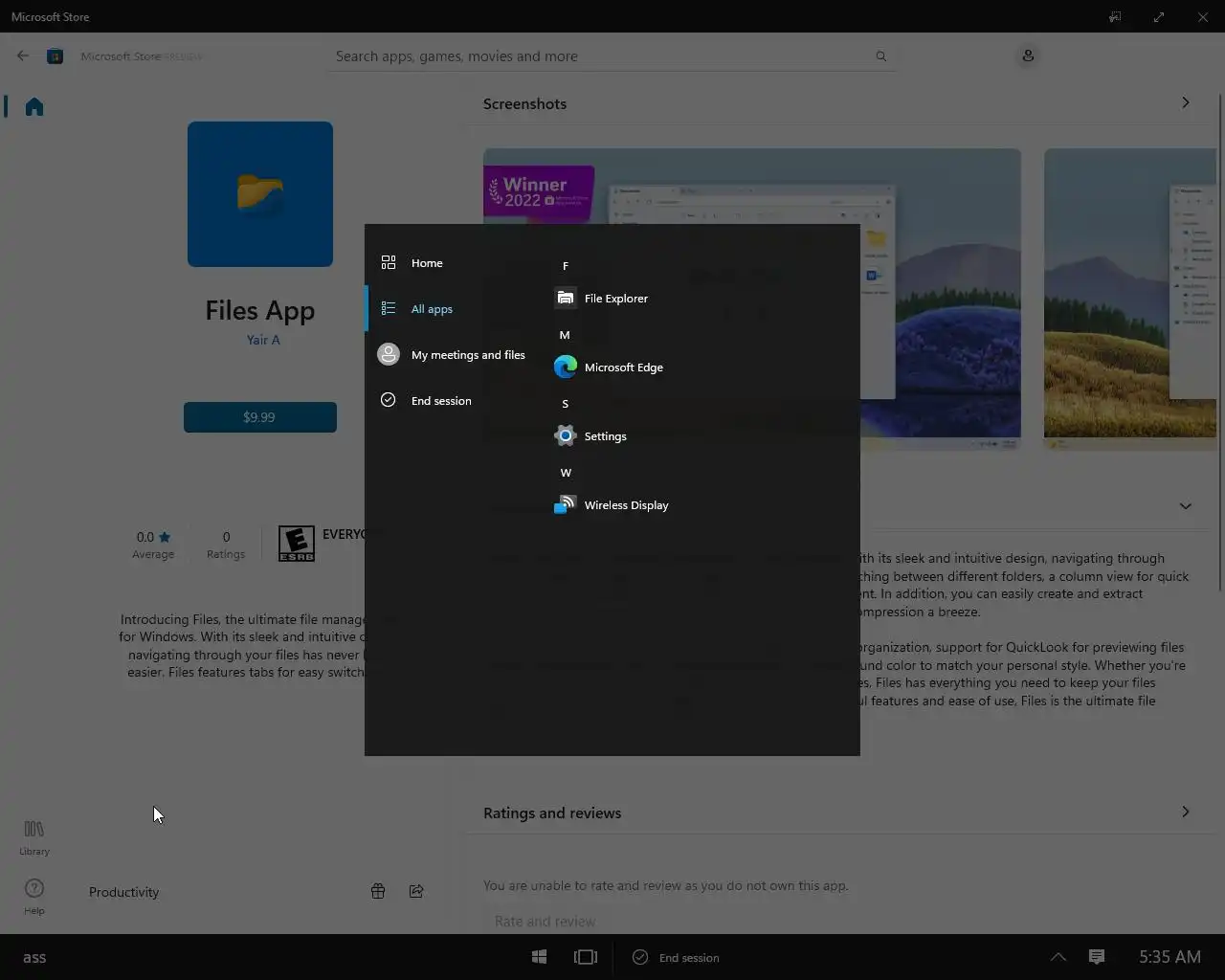The width and height of the screenshot is (1225, 980).
Task: Open the action center notification icon
Action: pyautogui.click(x=1097, y=957)
